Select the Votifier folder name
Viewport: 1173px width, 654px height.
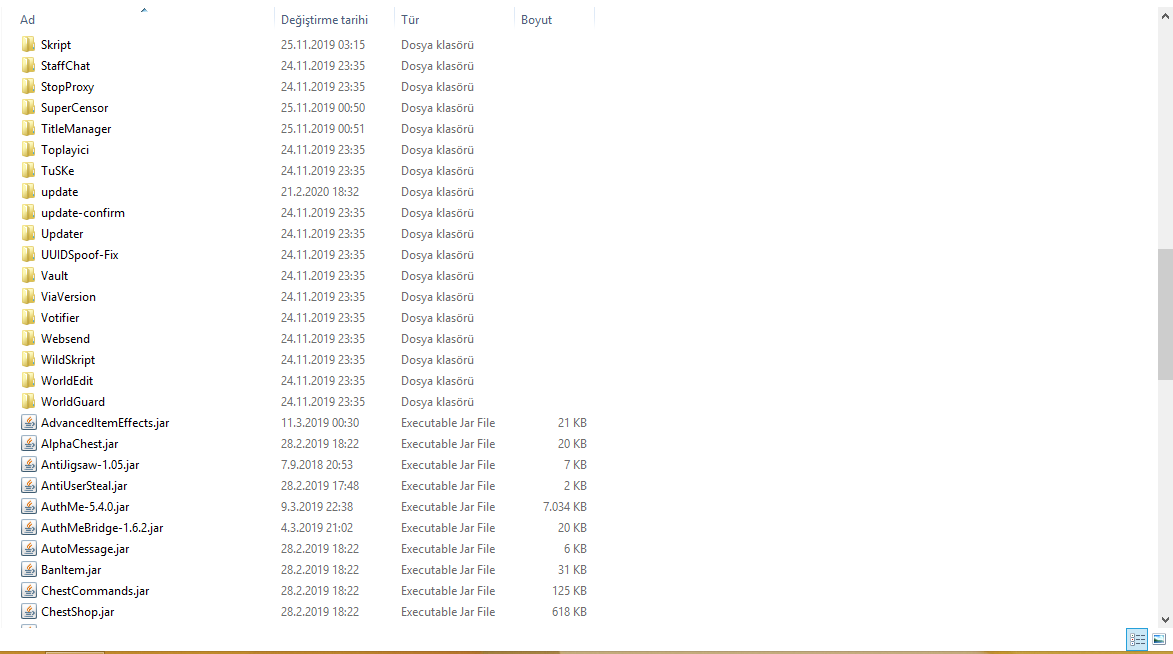60,317
